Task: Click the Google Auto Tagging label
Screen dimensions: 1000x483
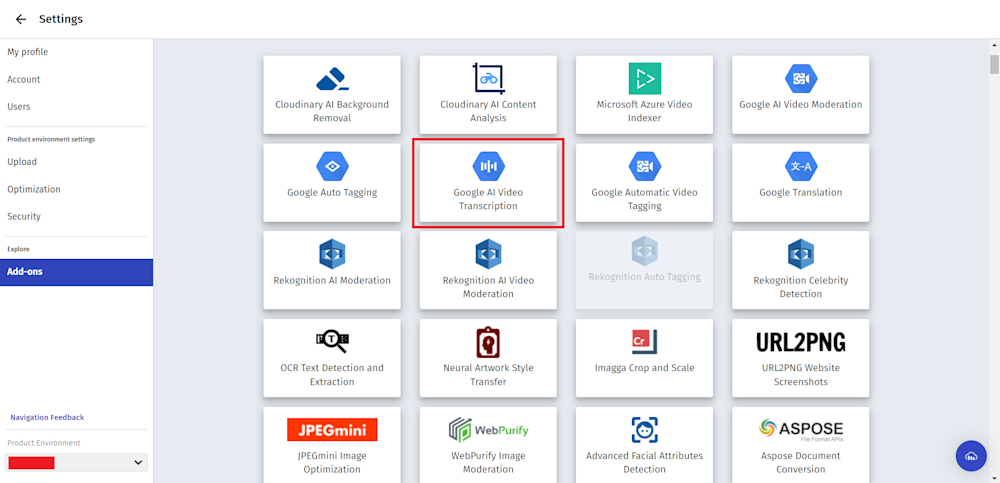Action: point(332,192)
